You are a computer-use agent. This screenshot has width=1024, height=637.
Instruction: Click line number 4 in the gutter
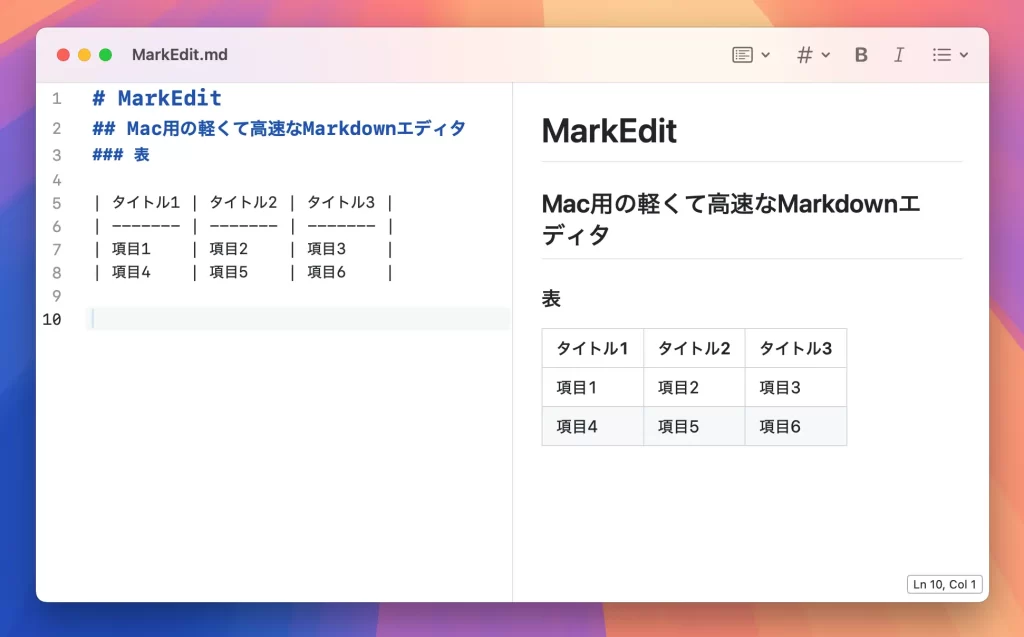point(57,180)
